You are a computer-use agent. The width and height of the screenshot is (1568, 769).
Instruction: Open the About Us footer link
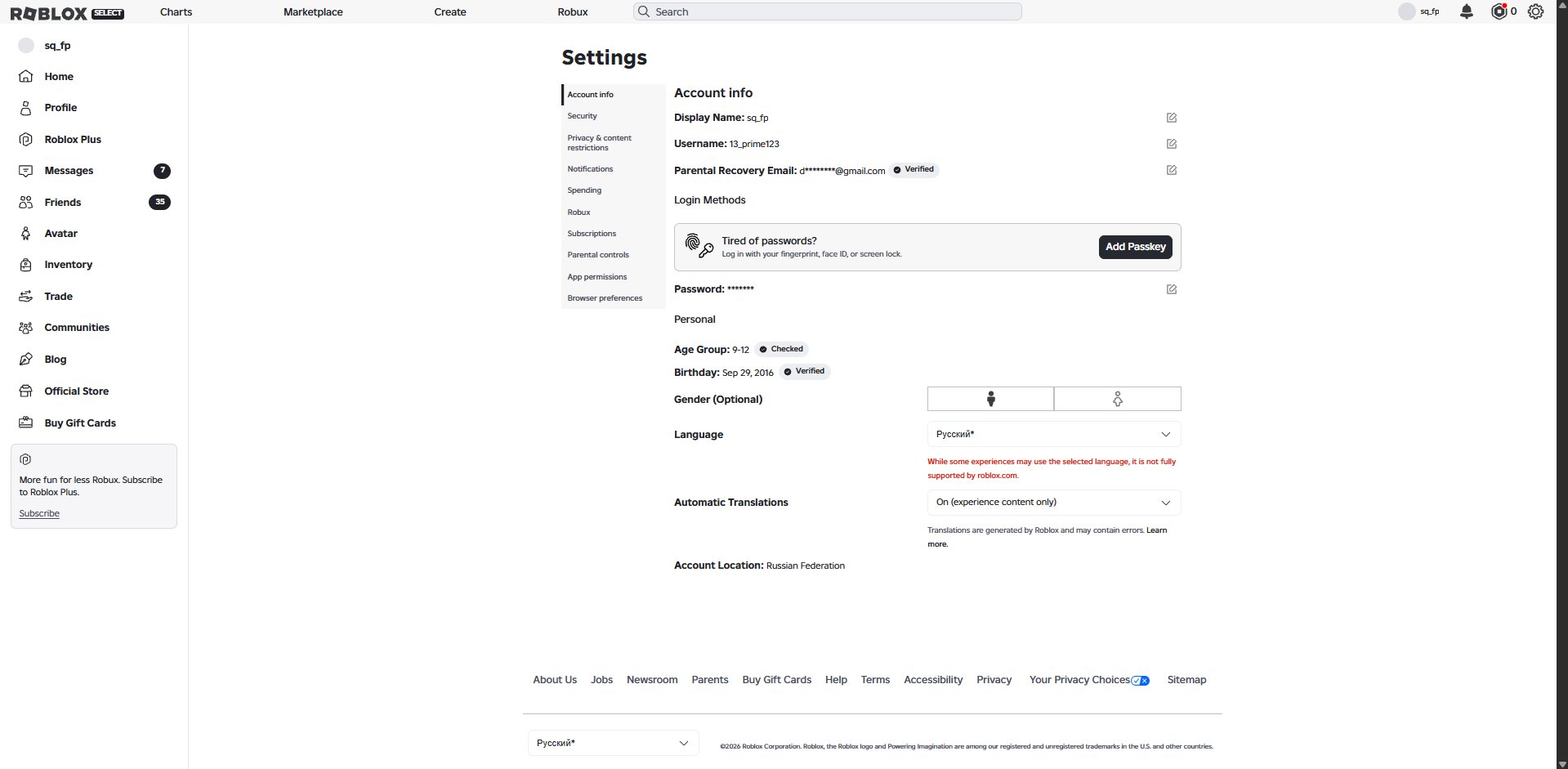(x=555, y=680)
